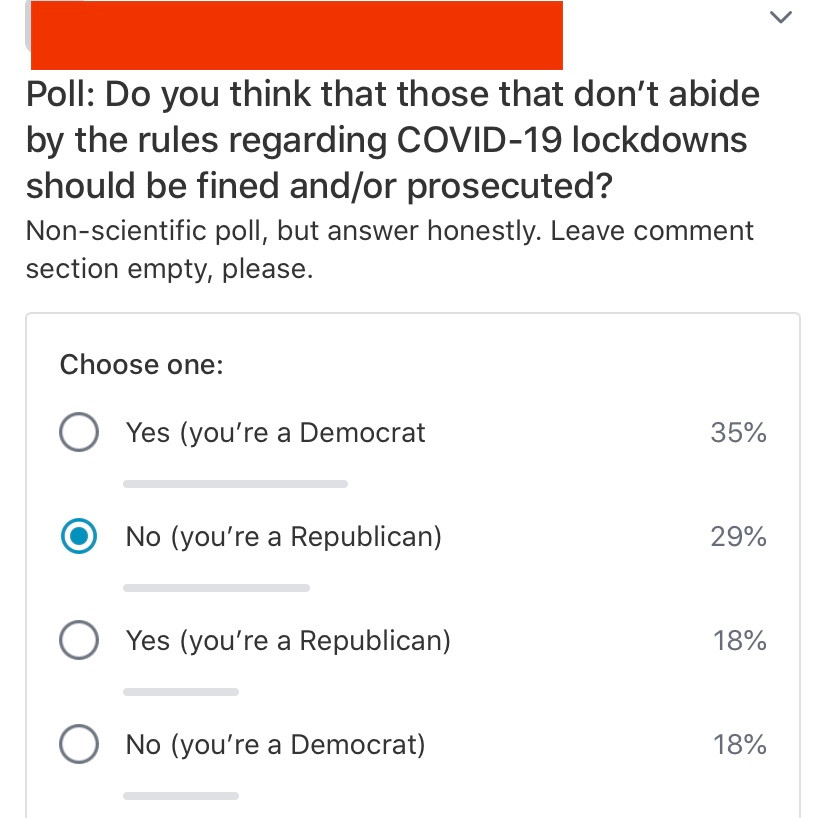
Task: Click the result bar under Yes Republican
Action: click(181, 691)
